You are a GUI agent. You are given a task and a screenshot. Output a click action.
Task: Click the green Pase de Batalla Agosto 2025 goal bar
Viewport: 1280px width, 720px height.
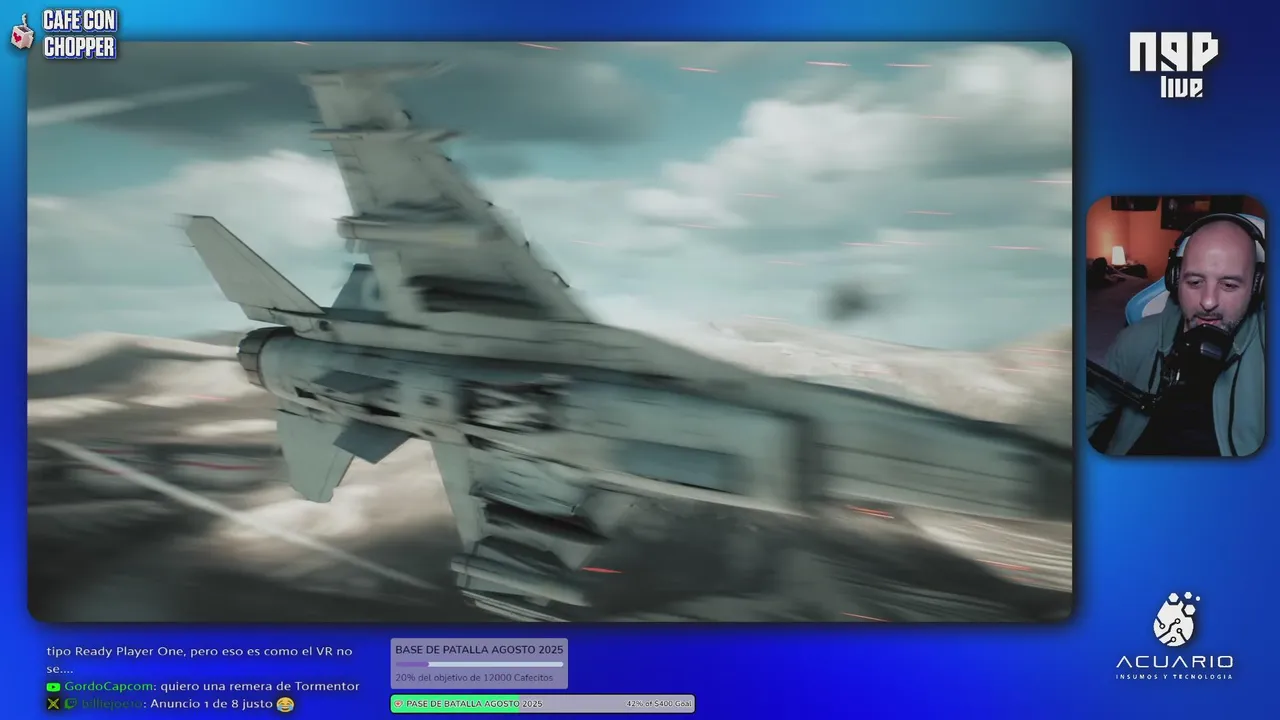[x=542, y=704]
